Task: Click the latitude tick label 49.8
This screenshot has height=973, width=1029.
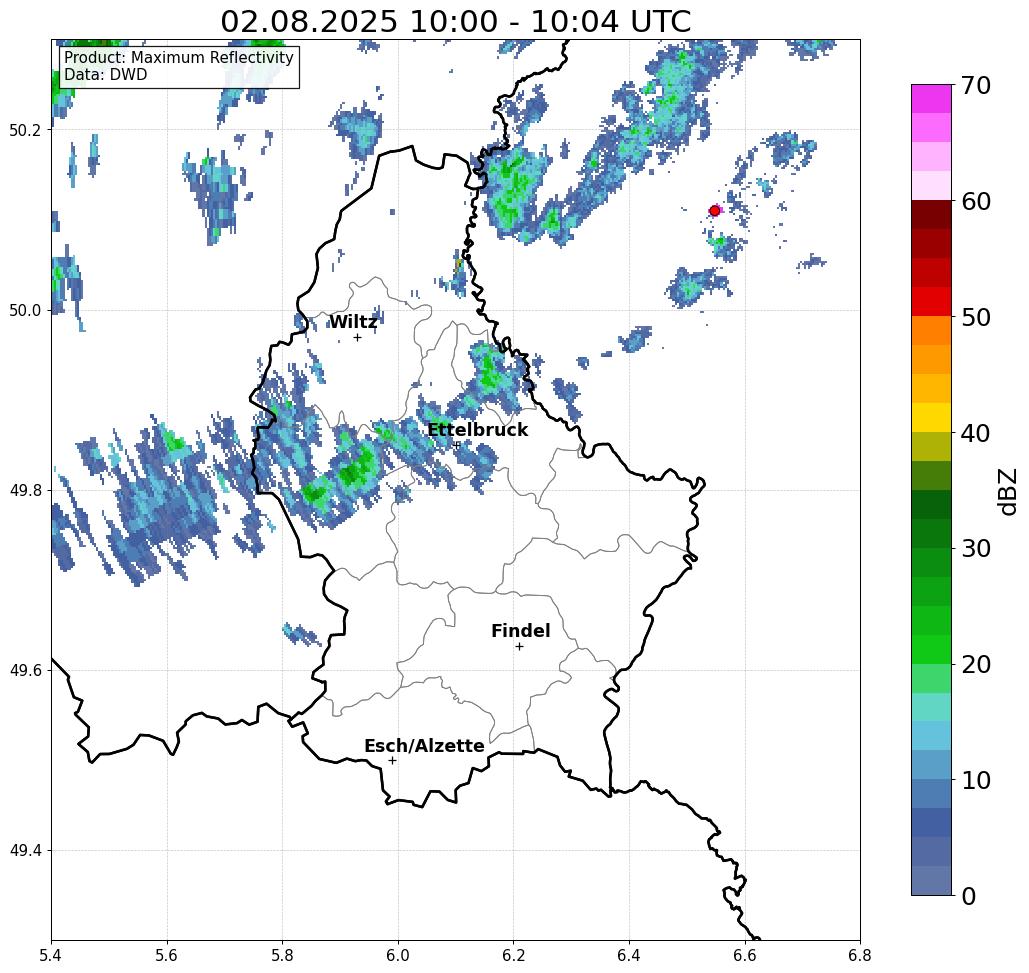Action: tap(25, 491)
